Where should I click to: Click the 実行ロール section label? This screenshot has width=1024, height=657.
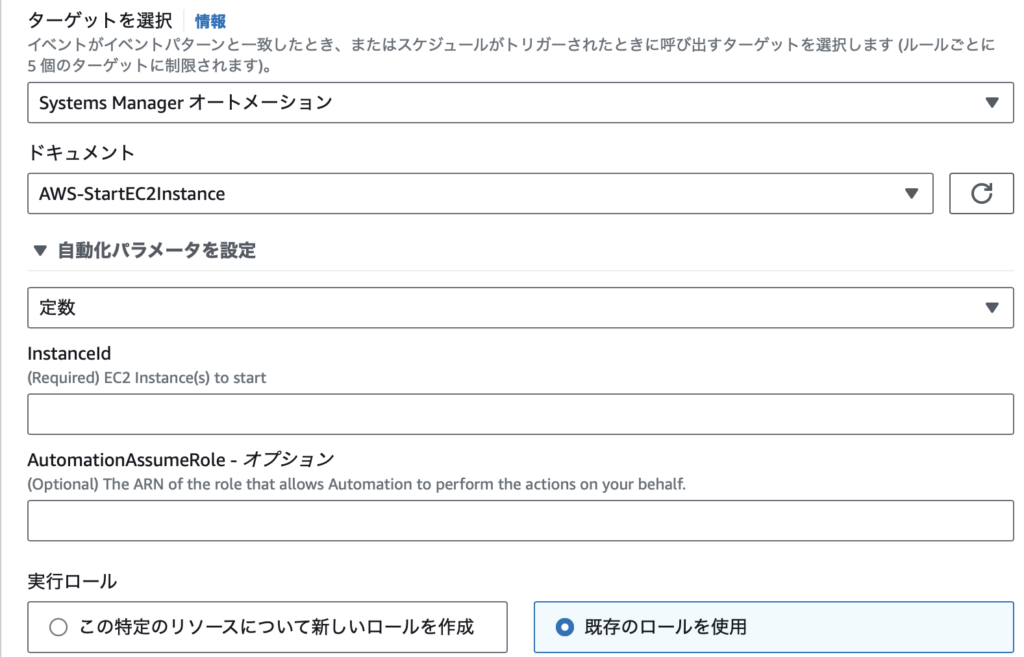(72, 581)
